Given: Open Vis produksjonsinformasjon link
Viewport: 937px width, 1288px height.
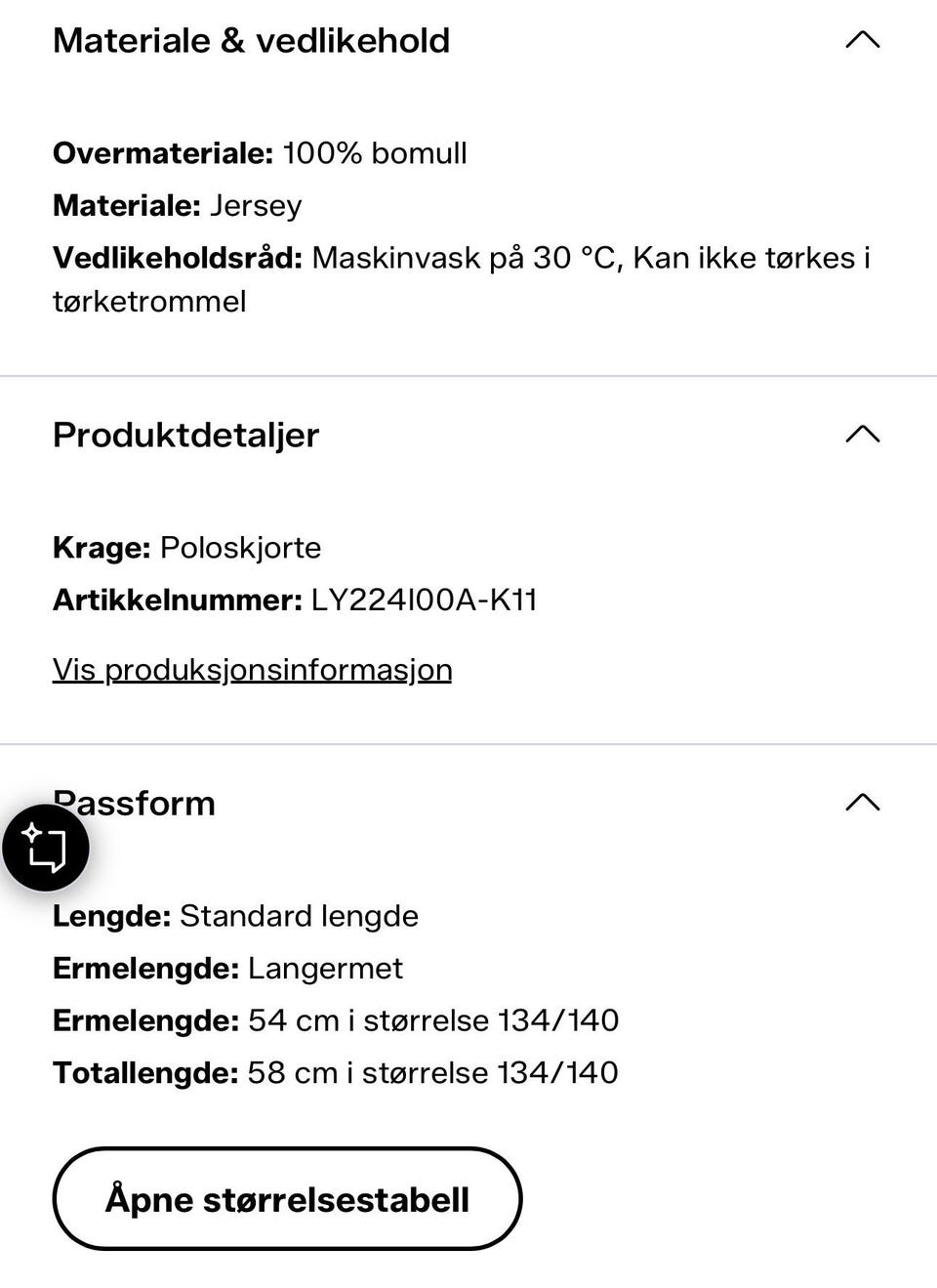Looking at the screenshot, I should pos(252,670).
